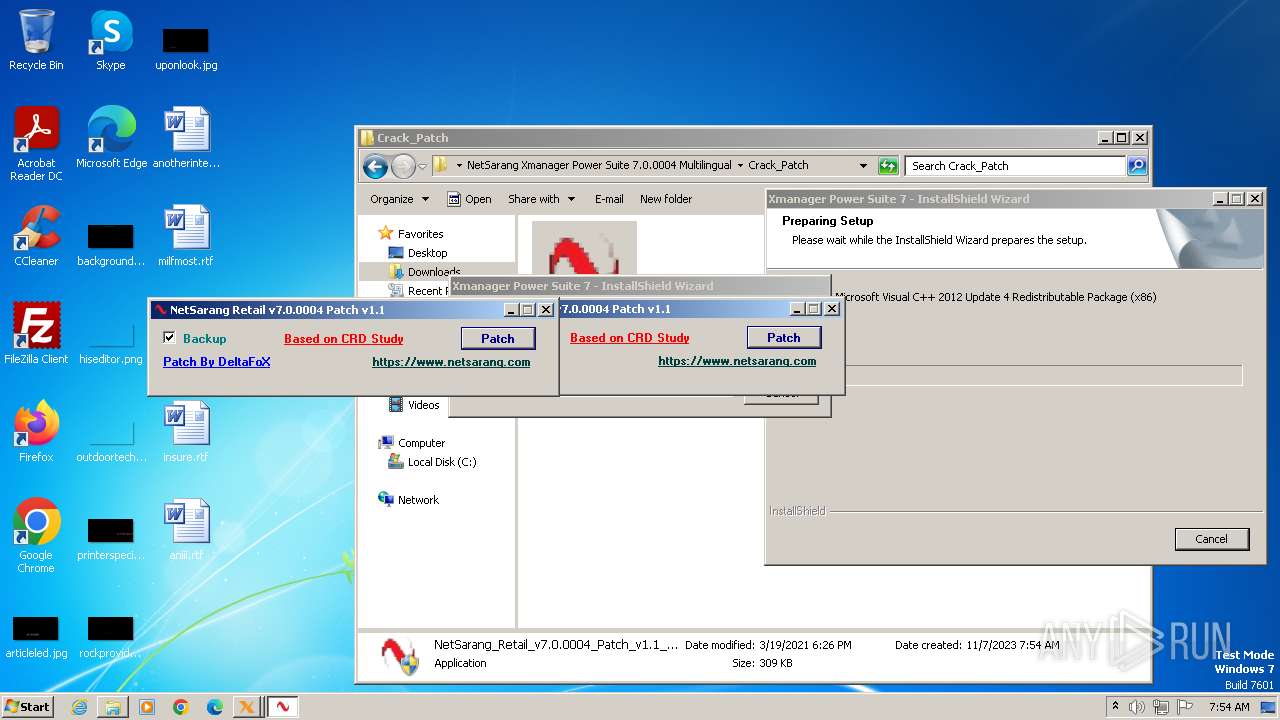Expand the Share with dropdown

pos(541,199)
